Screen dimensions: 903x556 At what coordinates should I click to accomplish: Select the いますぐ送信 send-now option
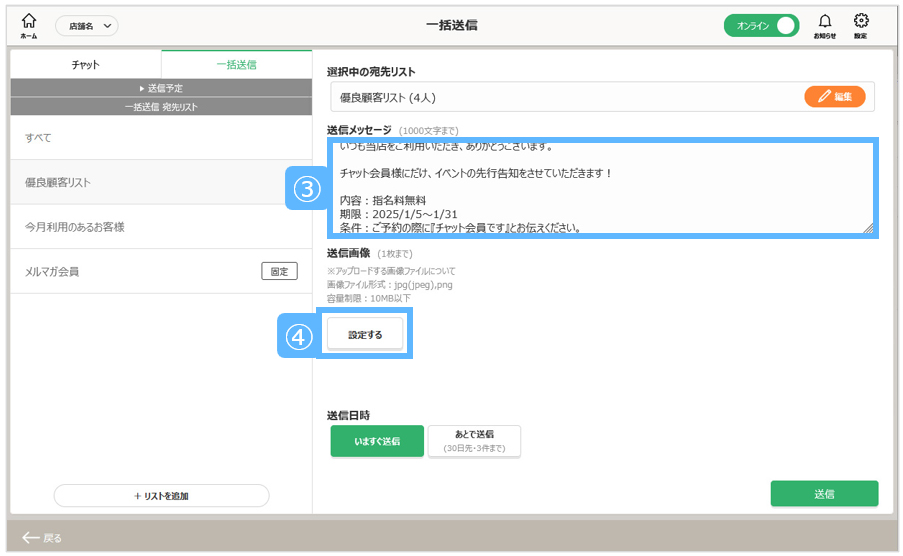(377, 441)
